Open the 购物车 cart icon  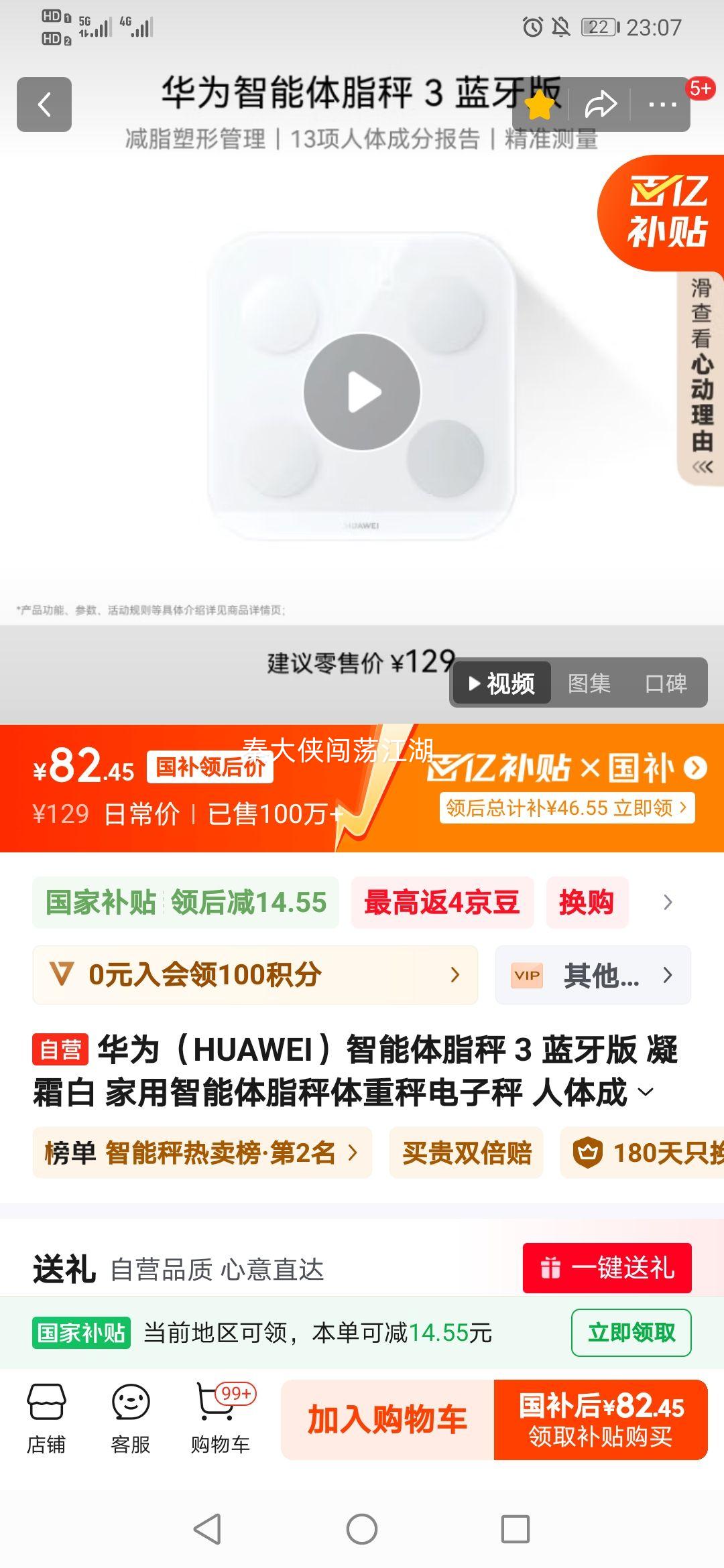[221, 1418]
